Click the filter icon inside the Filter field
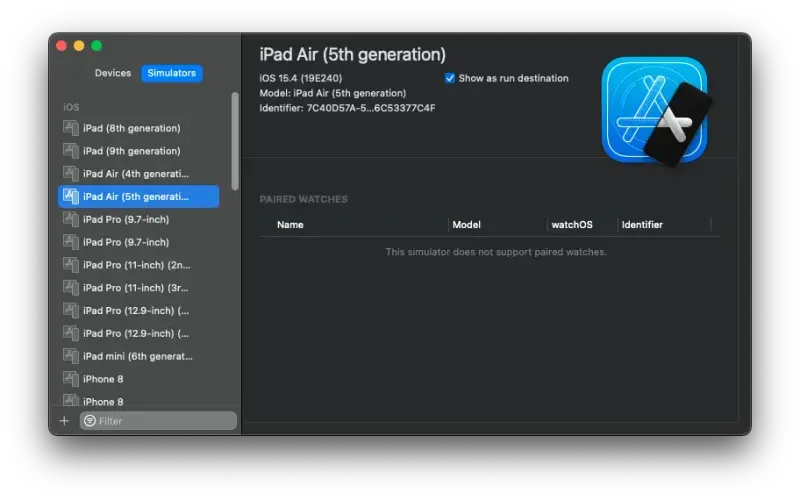The image size is (800, 500). click(90, 421)
